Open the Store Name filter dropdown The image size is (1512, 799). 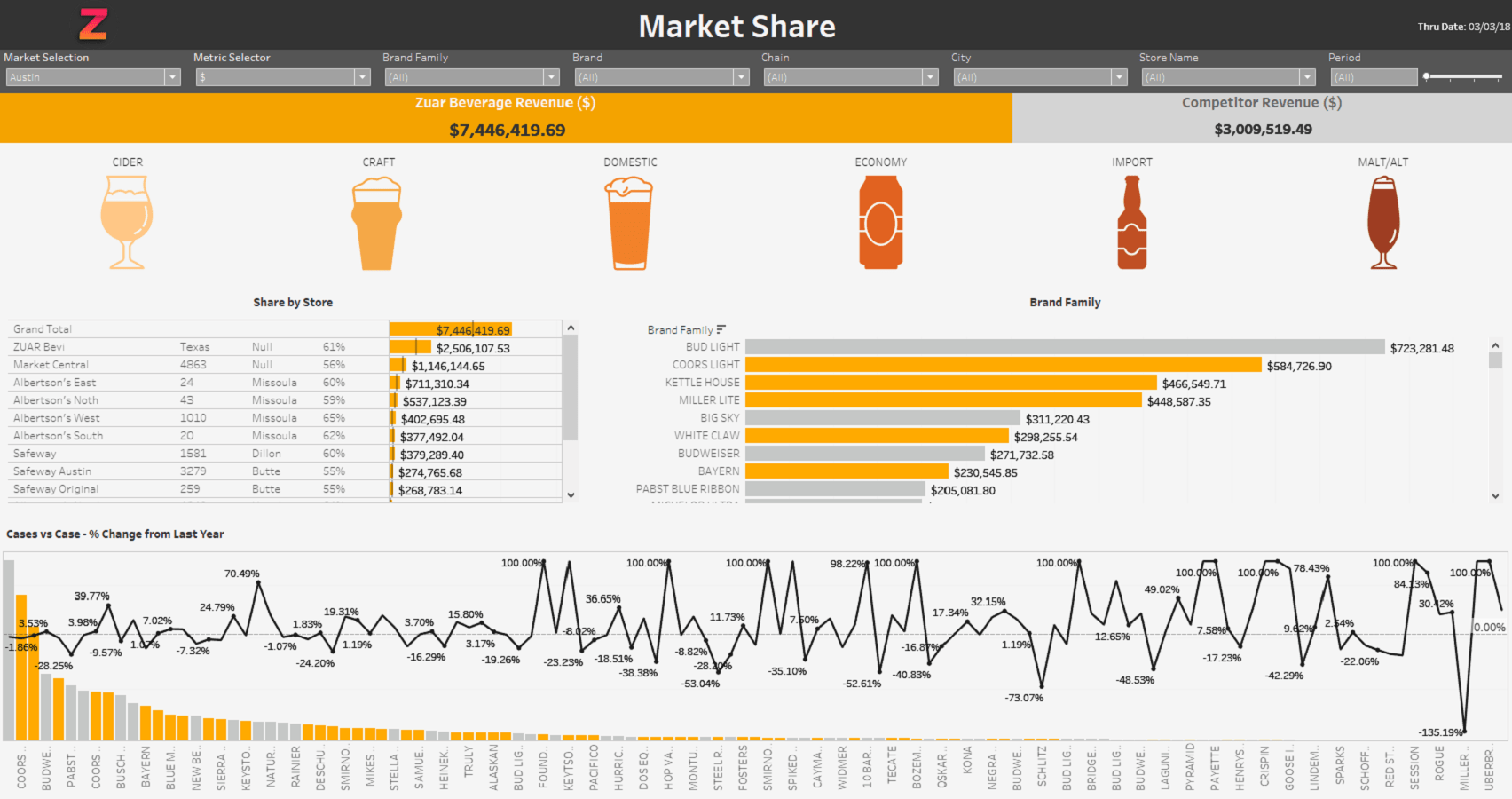pos(1229,77)
